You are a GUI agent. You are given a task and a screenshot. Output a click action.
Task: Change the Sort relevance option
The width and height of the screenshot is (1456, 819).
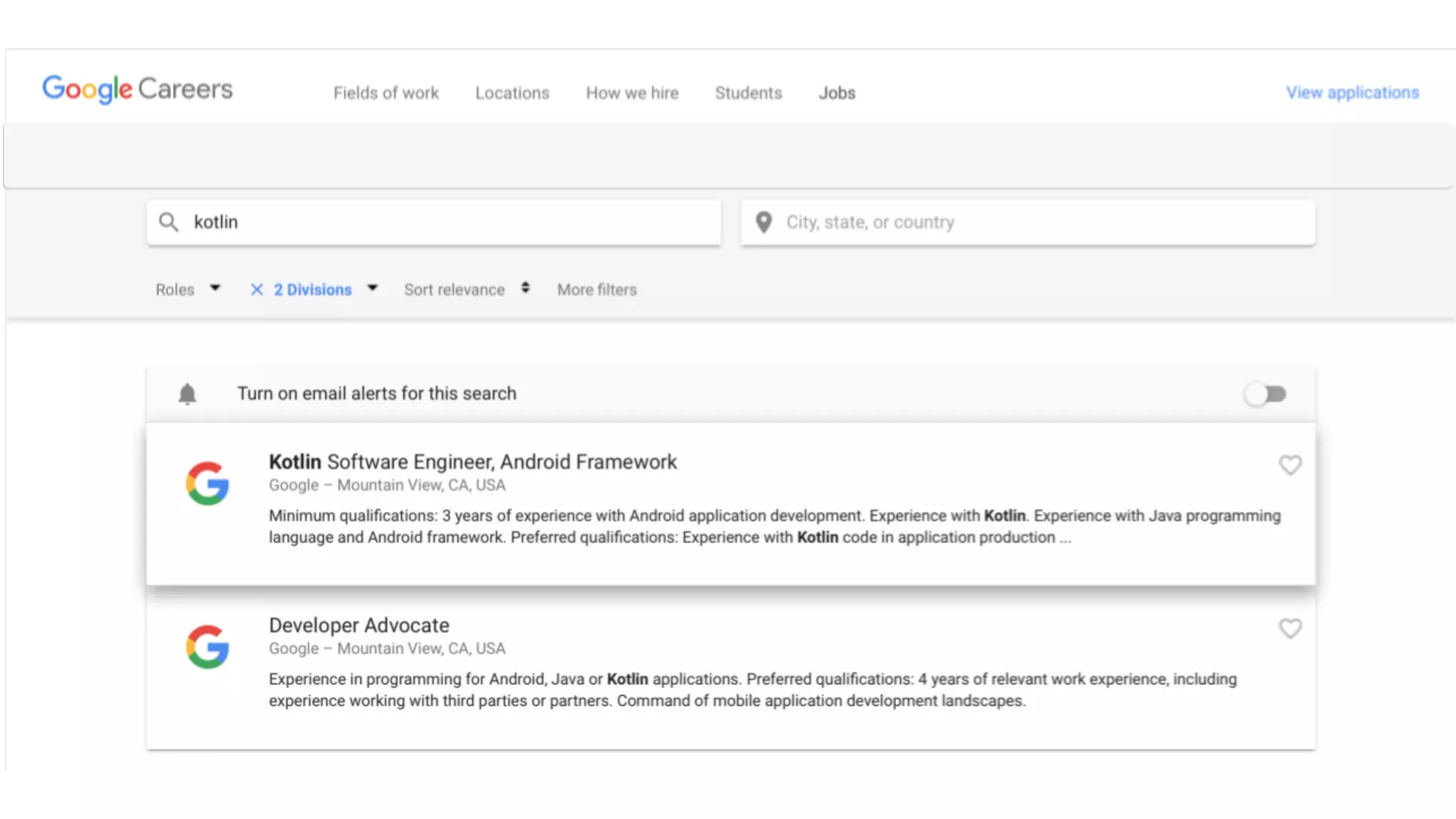(466, 289)
